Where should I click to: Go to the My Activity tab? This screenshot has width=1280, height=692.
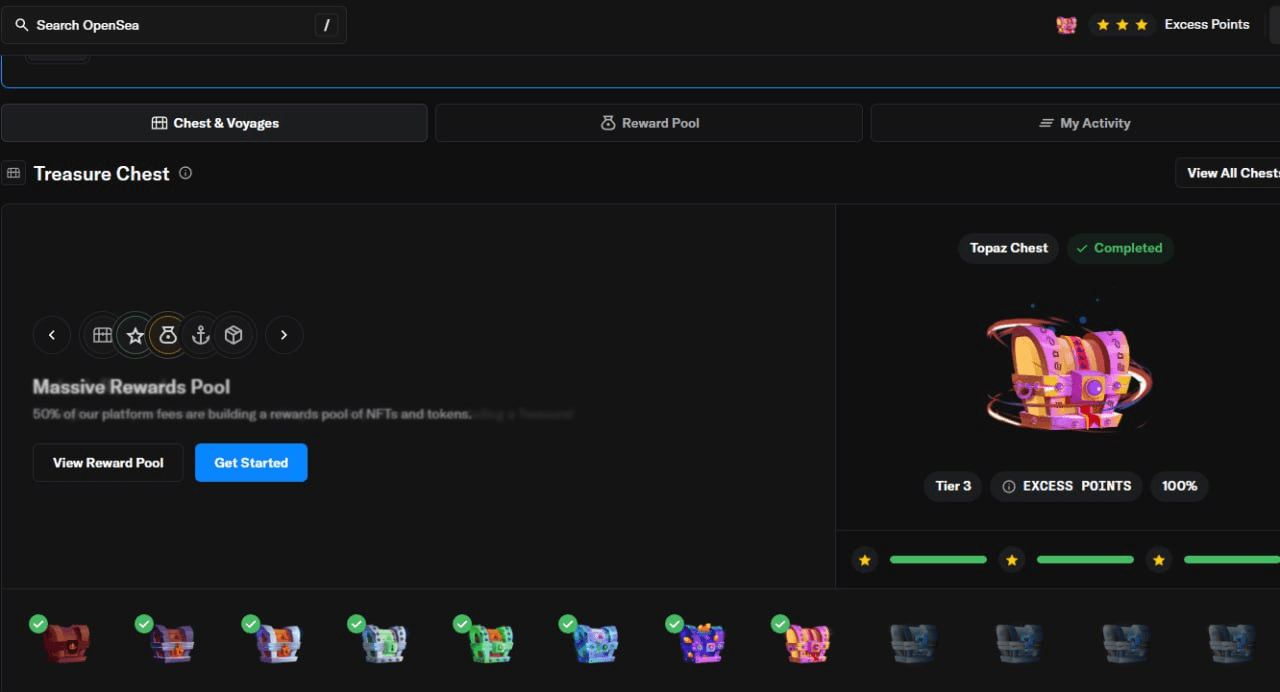(1084, 123)
